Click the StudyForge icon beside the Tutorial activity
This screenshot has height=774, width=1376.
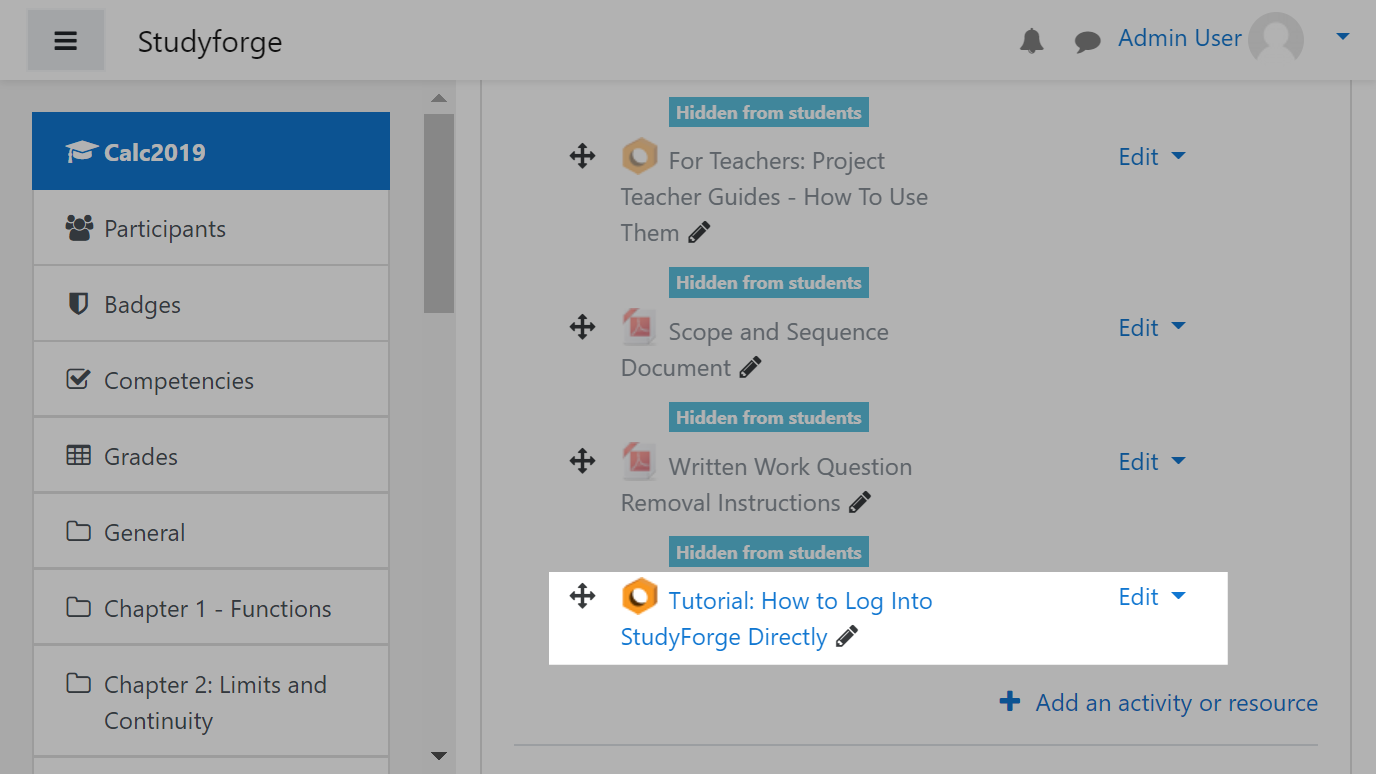coord(639,596)
